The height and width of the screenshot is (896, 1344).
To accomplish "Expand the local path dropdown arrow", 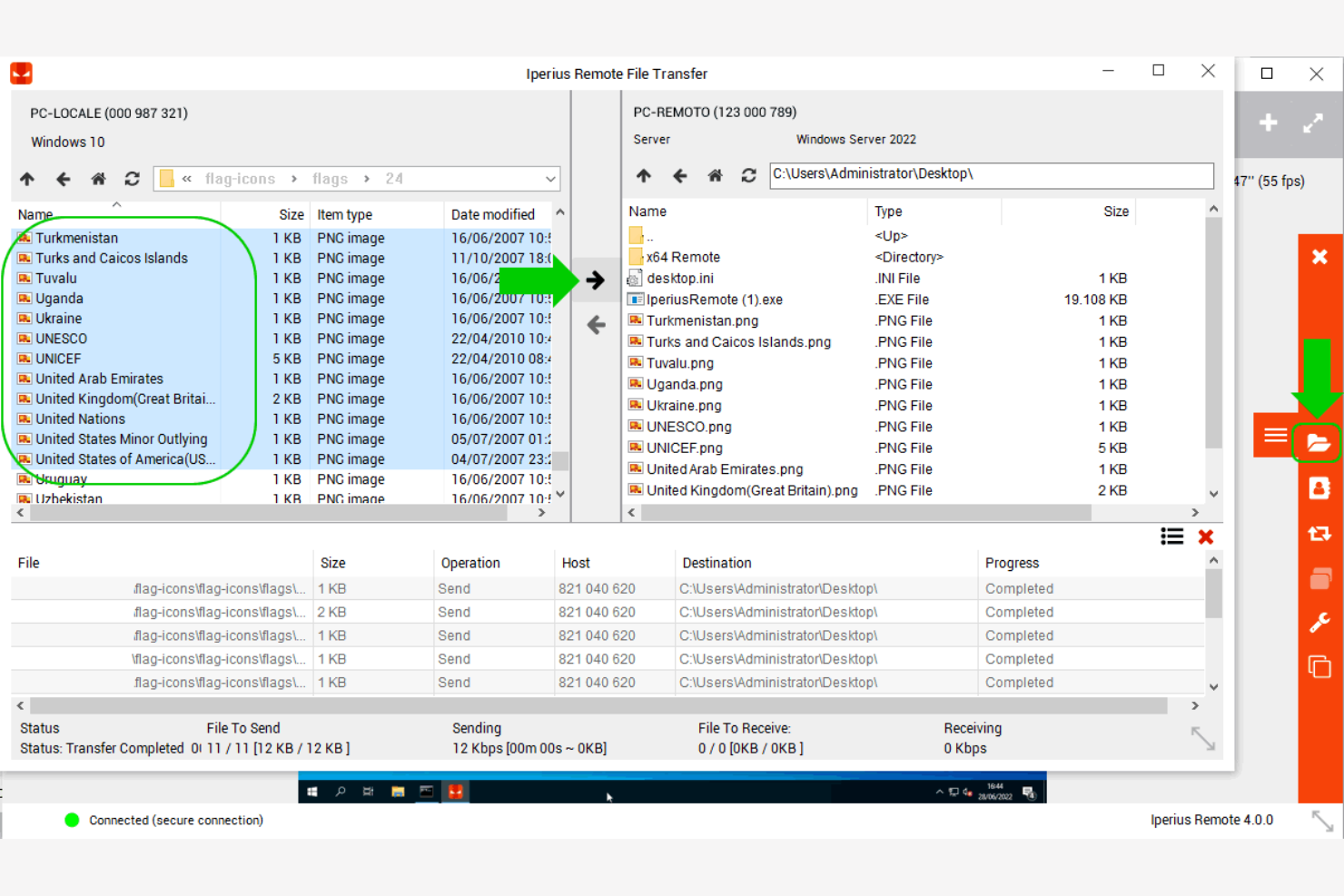I will (549, 179).
